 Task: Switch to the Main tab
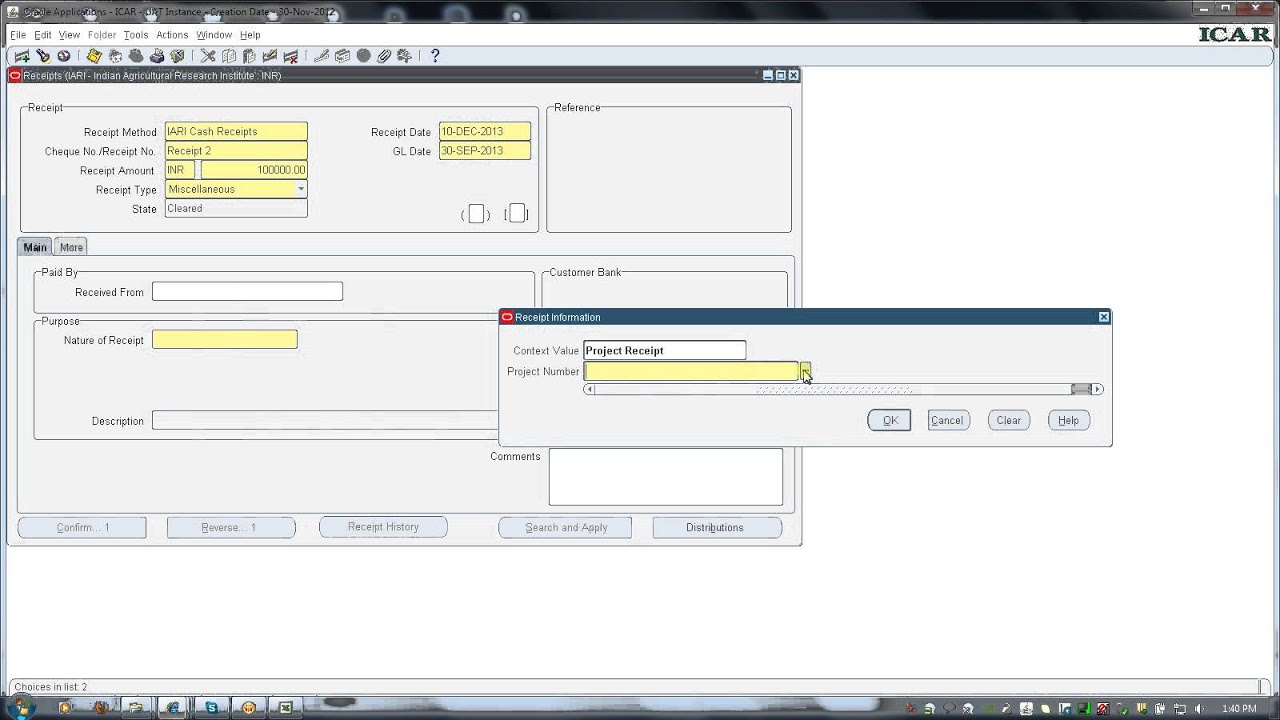pos(35,247)
